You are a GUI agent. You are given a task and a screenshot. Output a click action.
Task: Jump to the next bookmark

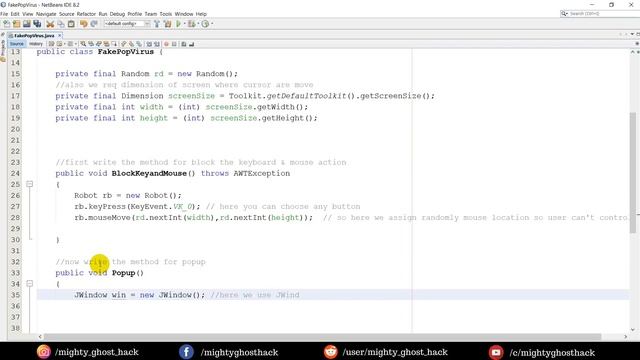[x=131, y=44]
